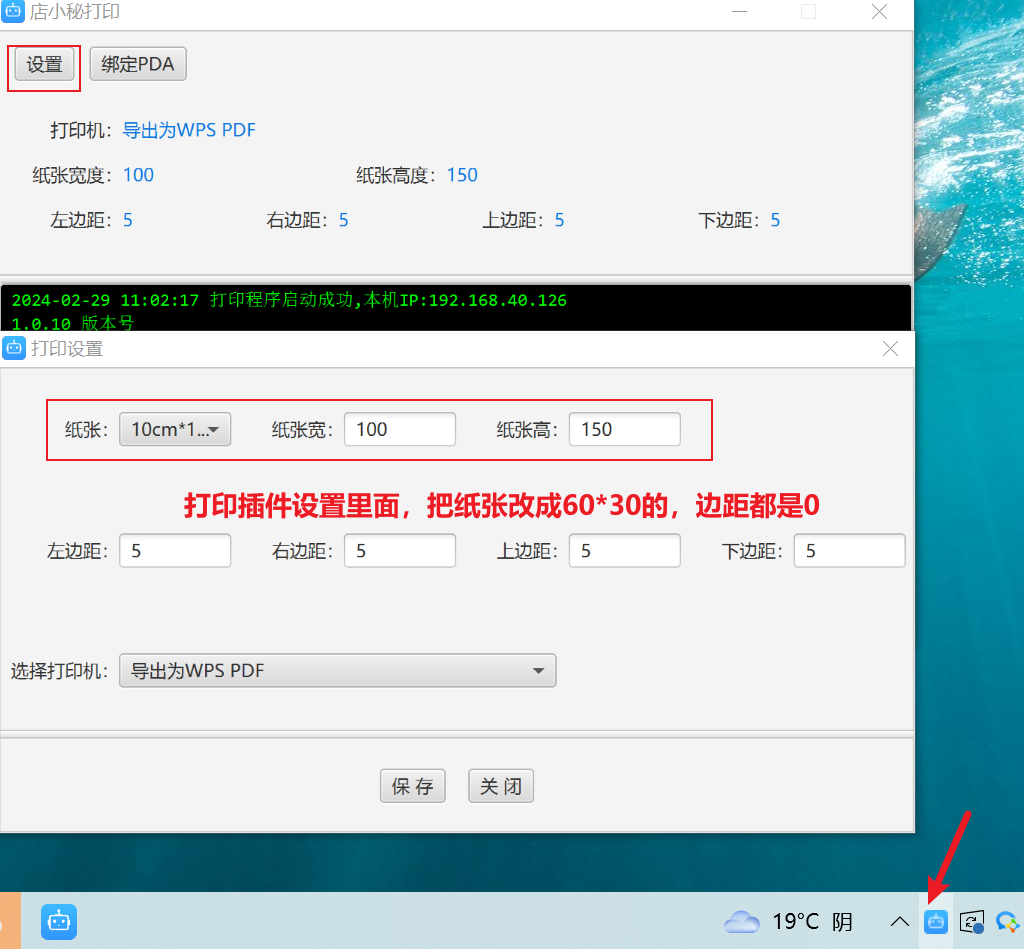Close the 店小秘打印 main window
1024x949 pixels.
pos(880,12)
